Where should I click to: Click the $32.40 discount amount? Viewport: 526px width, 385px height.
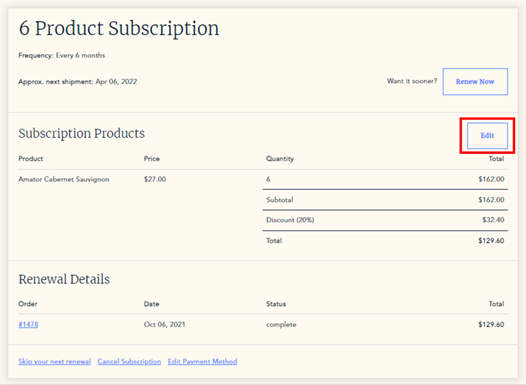(493, 220)
